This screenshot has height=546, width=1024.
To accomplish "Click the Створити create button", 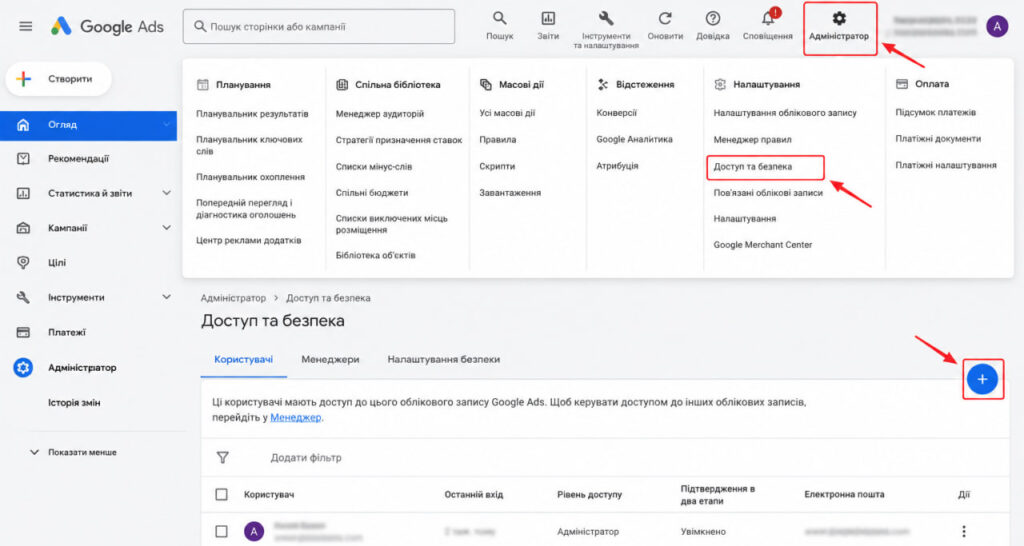I will point(59,79).
